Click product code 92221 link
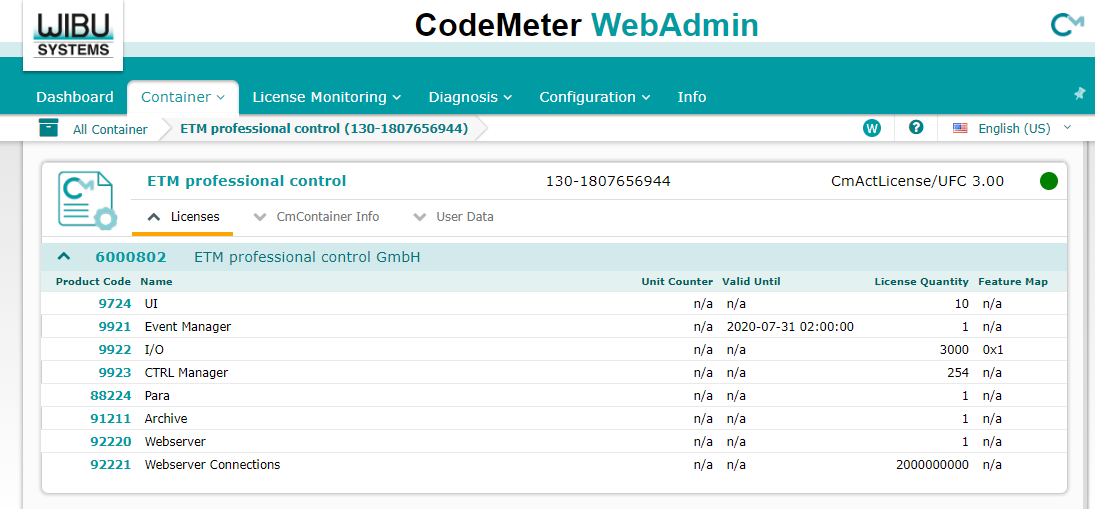The image size is (1095, 509). coord(111,465)
